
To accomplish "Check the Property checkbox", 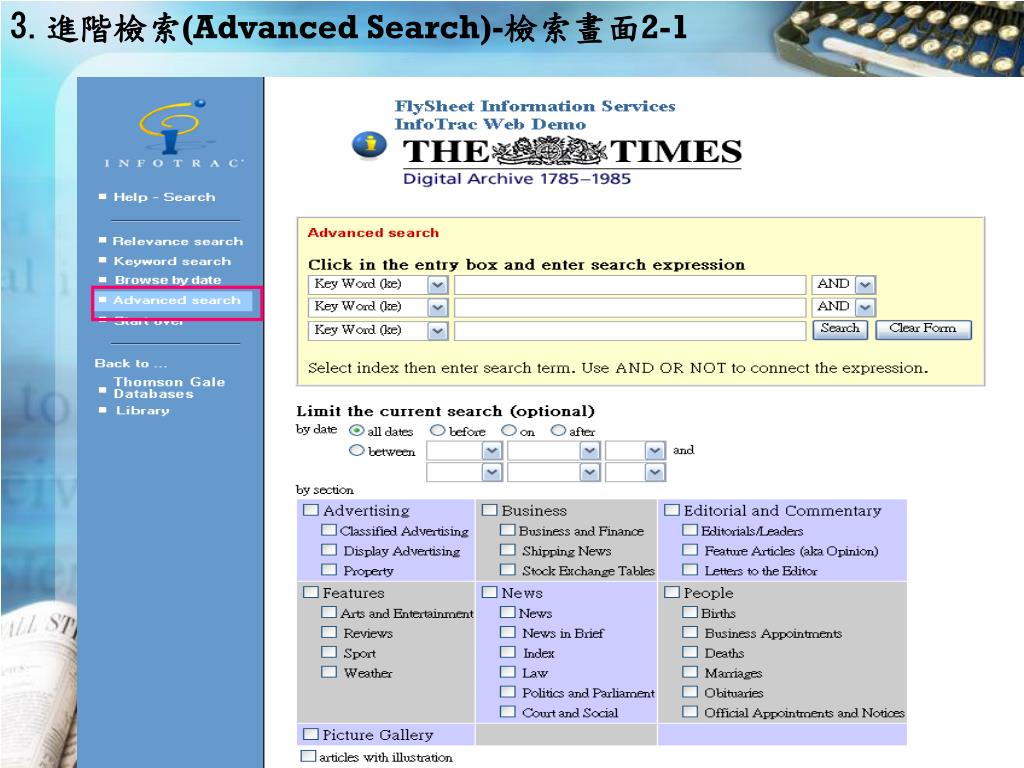I will click(x=329, y=569).
